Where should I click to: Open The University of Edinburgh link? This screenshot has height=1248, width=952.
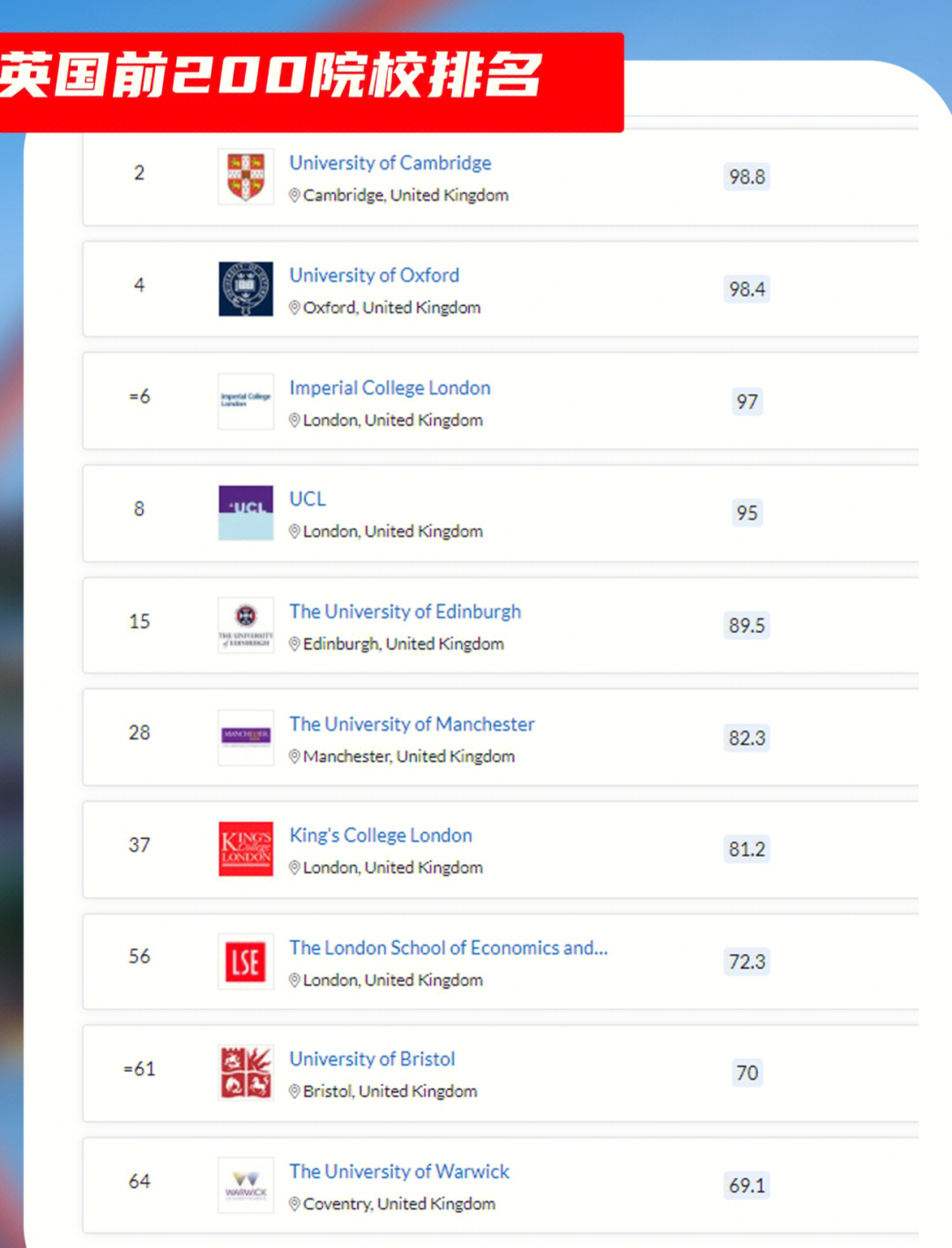[405, 612]
